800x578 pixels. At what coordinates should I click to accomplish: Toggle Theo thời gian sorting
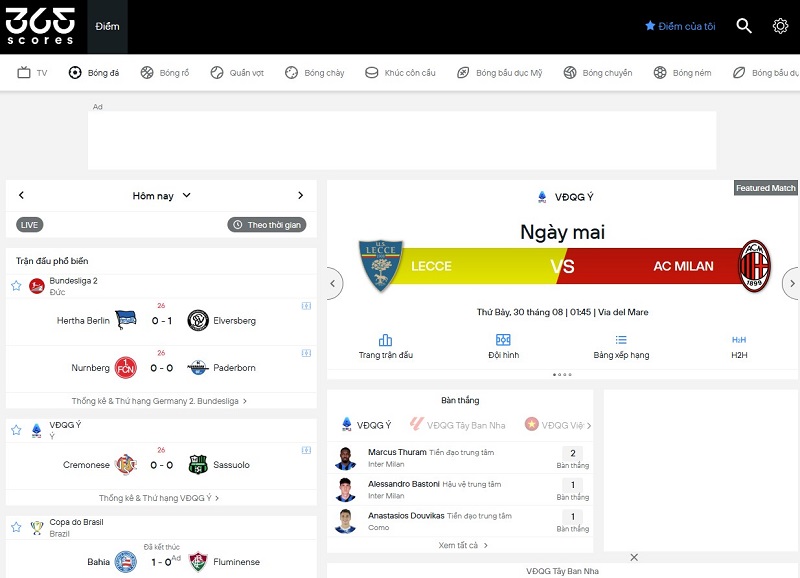point(267,225)
